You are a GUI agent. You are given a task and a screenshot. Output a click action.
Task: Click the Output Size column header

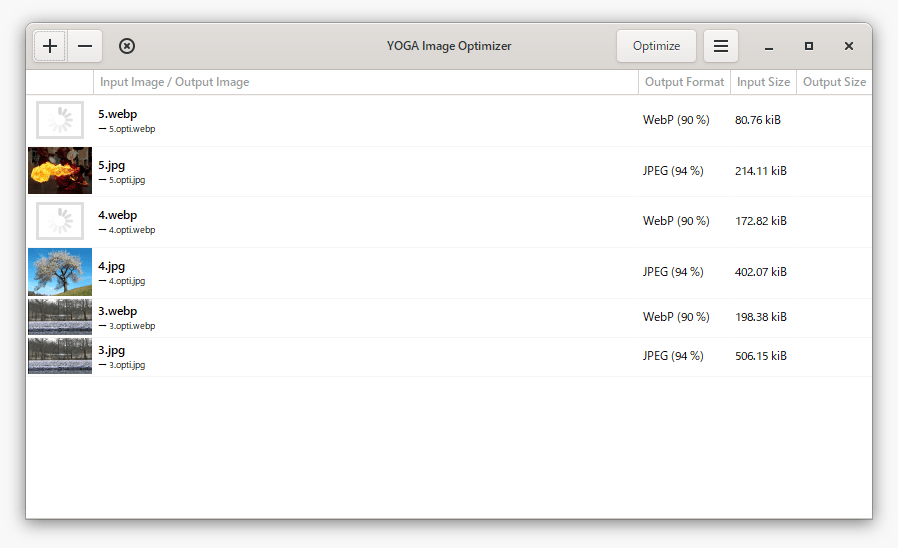point(834,82)
